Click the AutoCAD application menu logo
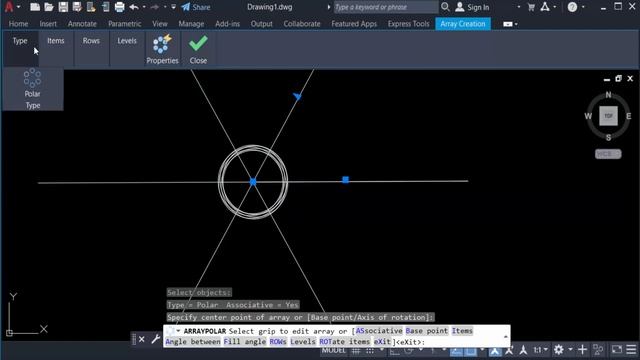Image resolution: width=640 pixels, height=360 pixels. (x=9, y=7)
